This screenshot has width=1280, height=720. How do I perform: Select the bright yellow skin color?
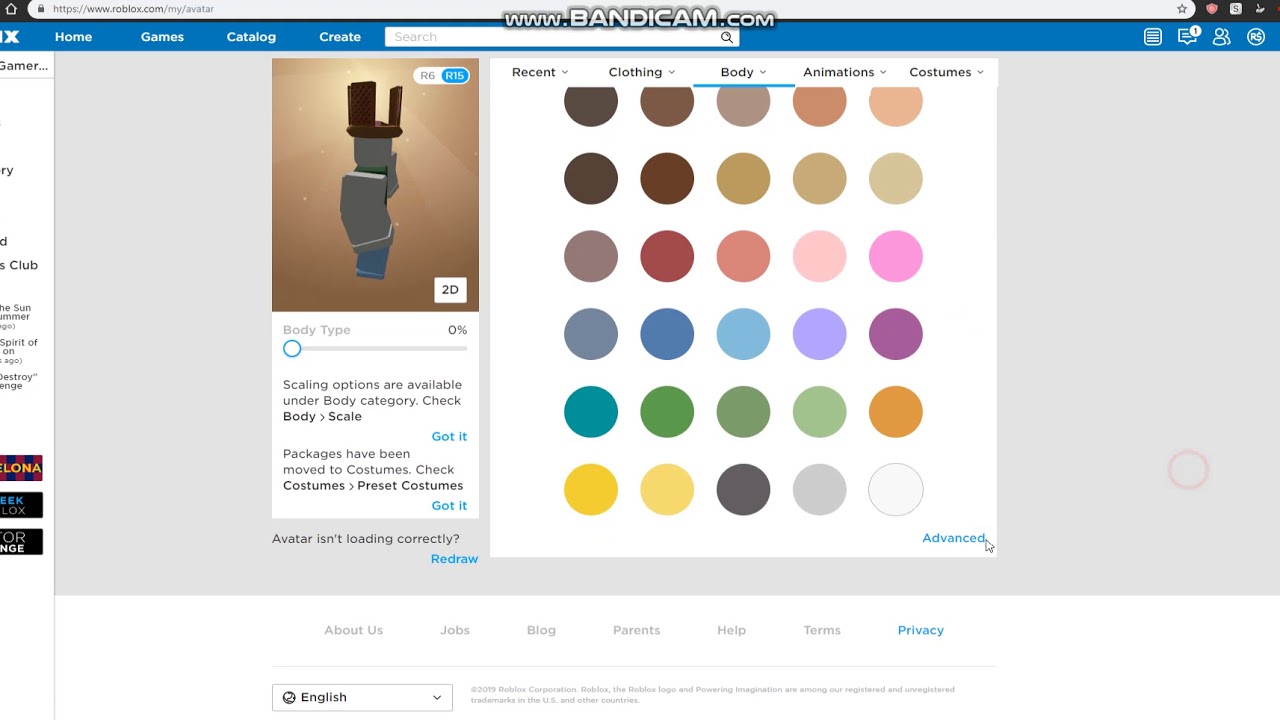[x=591, y=490]
